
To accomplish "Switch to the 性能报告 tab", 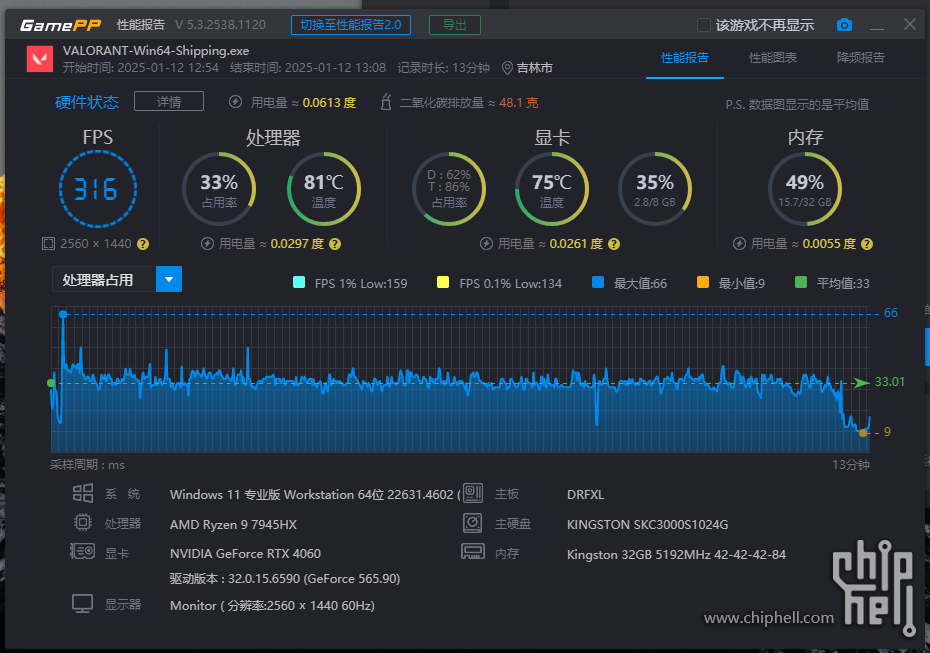I will coord(684,58).
